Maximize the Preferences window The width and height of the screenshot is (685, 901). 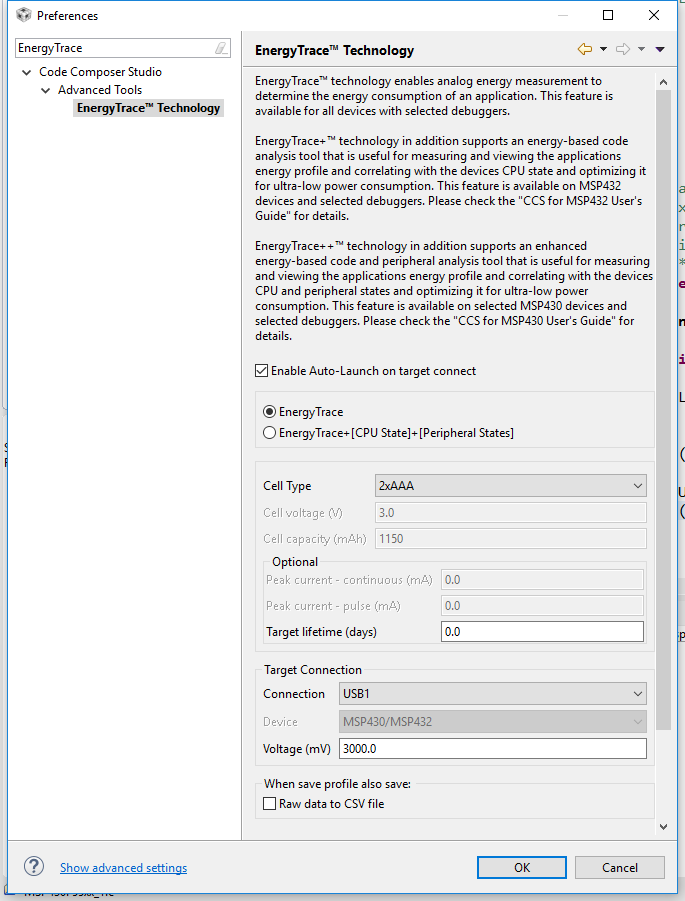pyautogui.click(x=608, y=16)
